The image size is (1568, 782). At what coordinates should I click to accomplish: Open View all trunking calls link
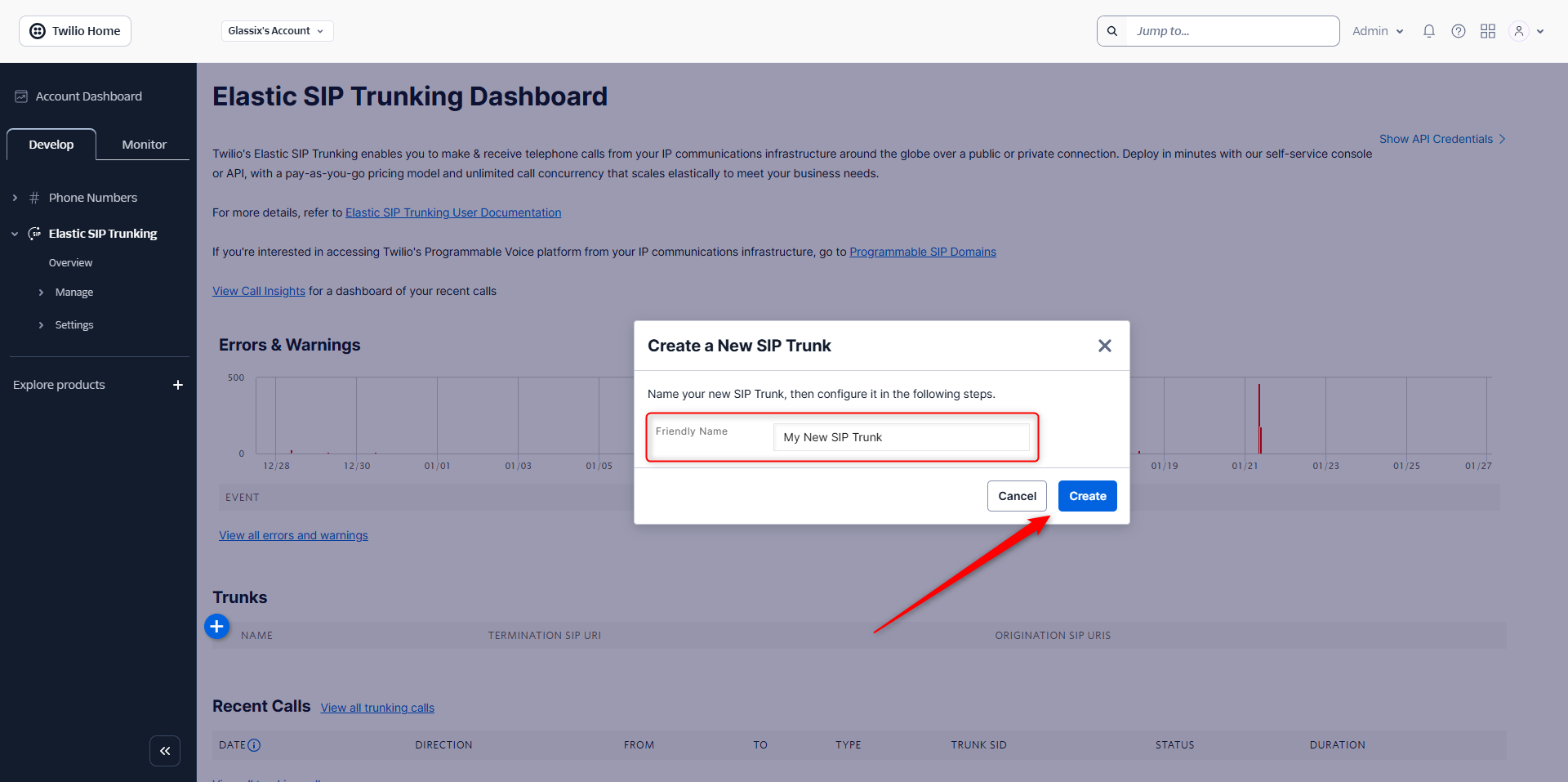(x=377, y=708)
